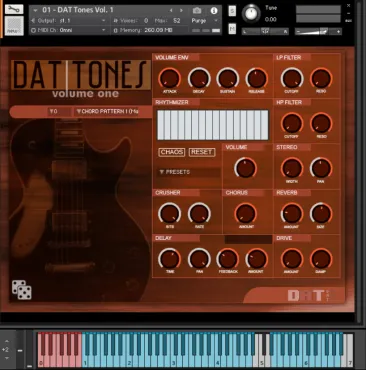Open the PRESETS dropdown

(189, 172)
